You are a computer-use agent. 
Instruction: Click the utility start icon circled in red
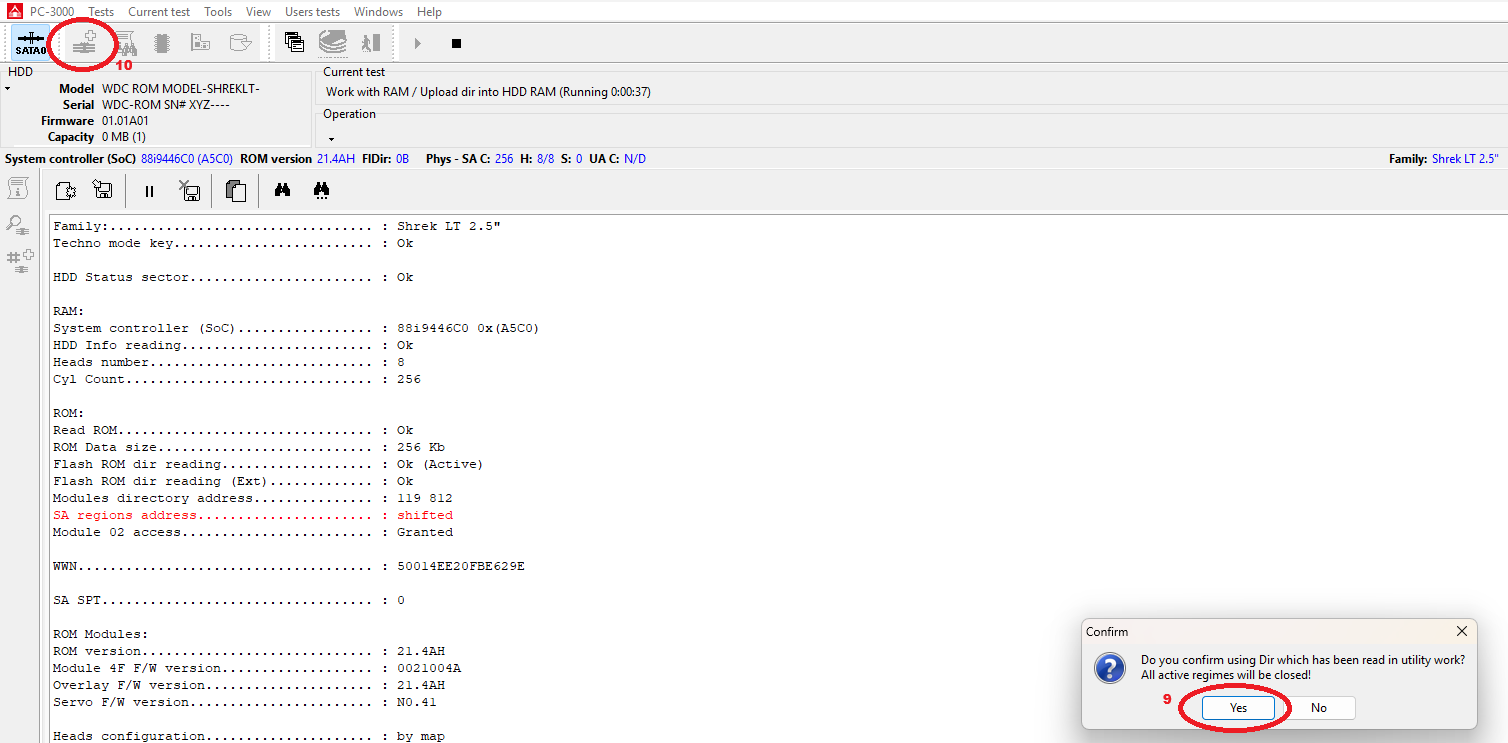[84, 43]
